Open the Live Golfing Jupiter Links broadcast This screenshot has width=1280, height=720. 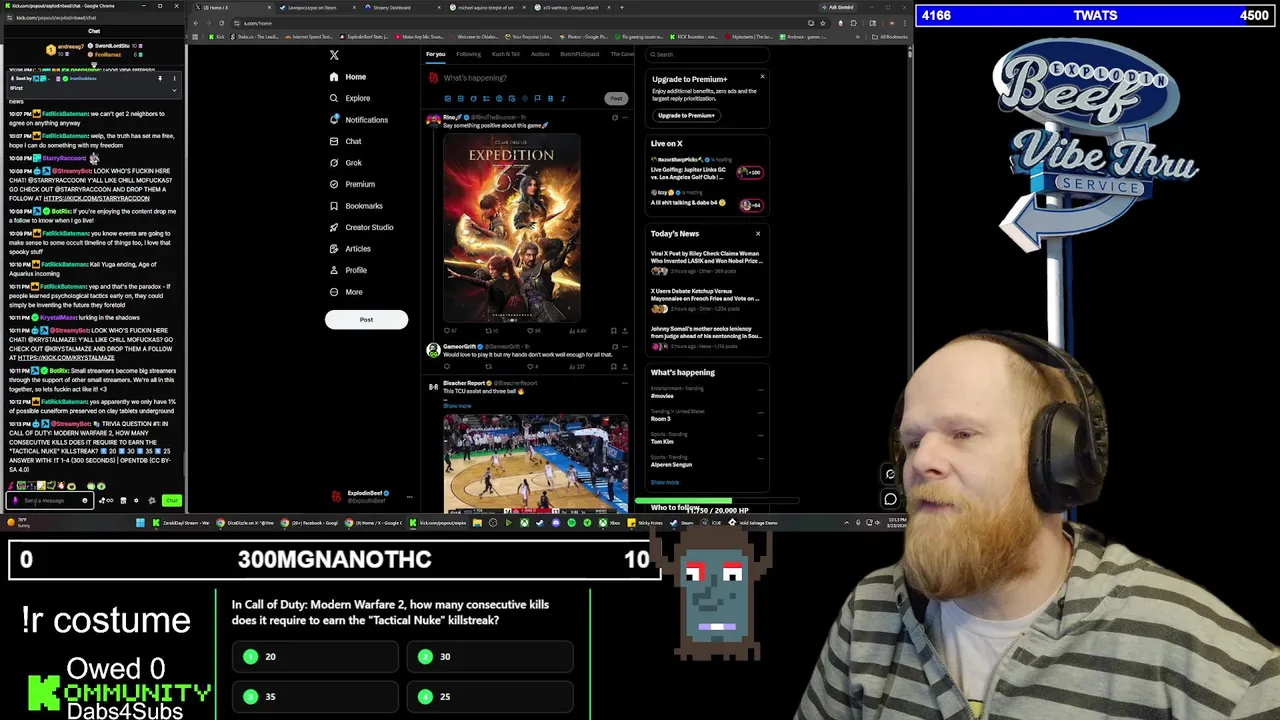pyautogui.click(x=706, y=169)
